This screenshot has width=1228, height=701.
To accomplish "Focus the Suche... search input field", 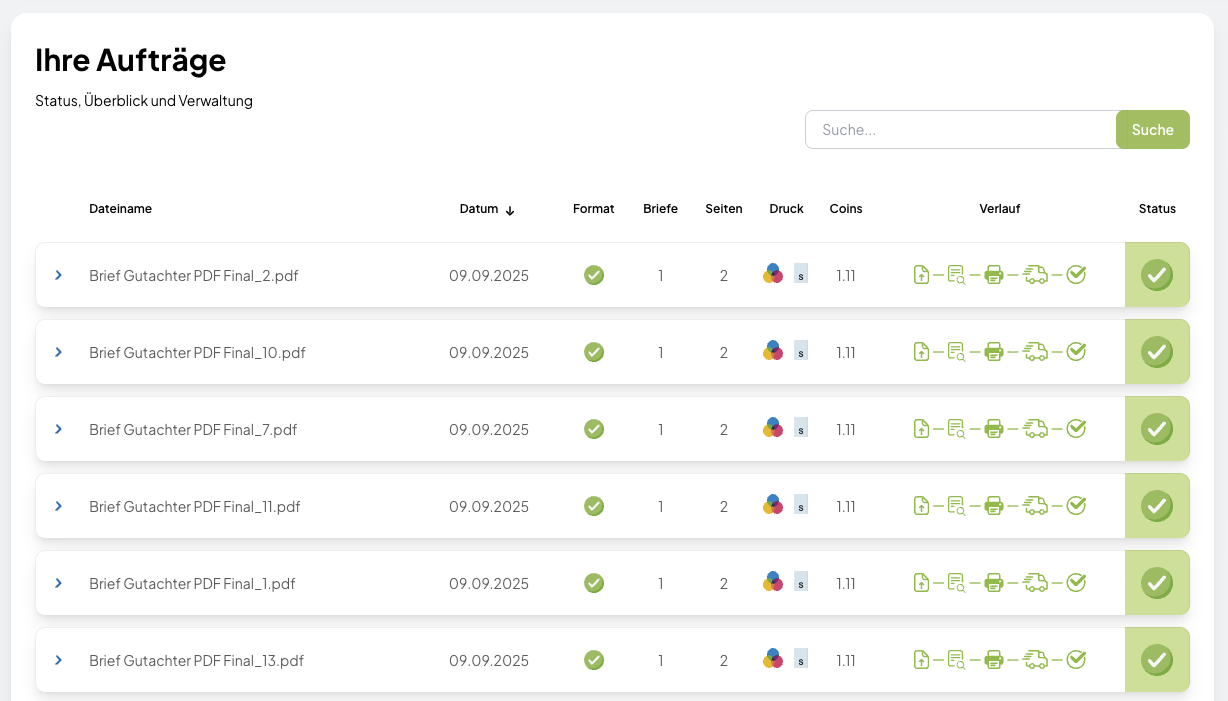I will [x=961, y=130].
